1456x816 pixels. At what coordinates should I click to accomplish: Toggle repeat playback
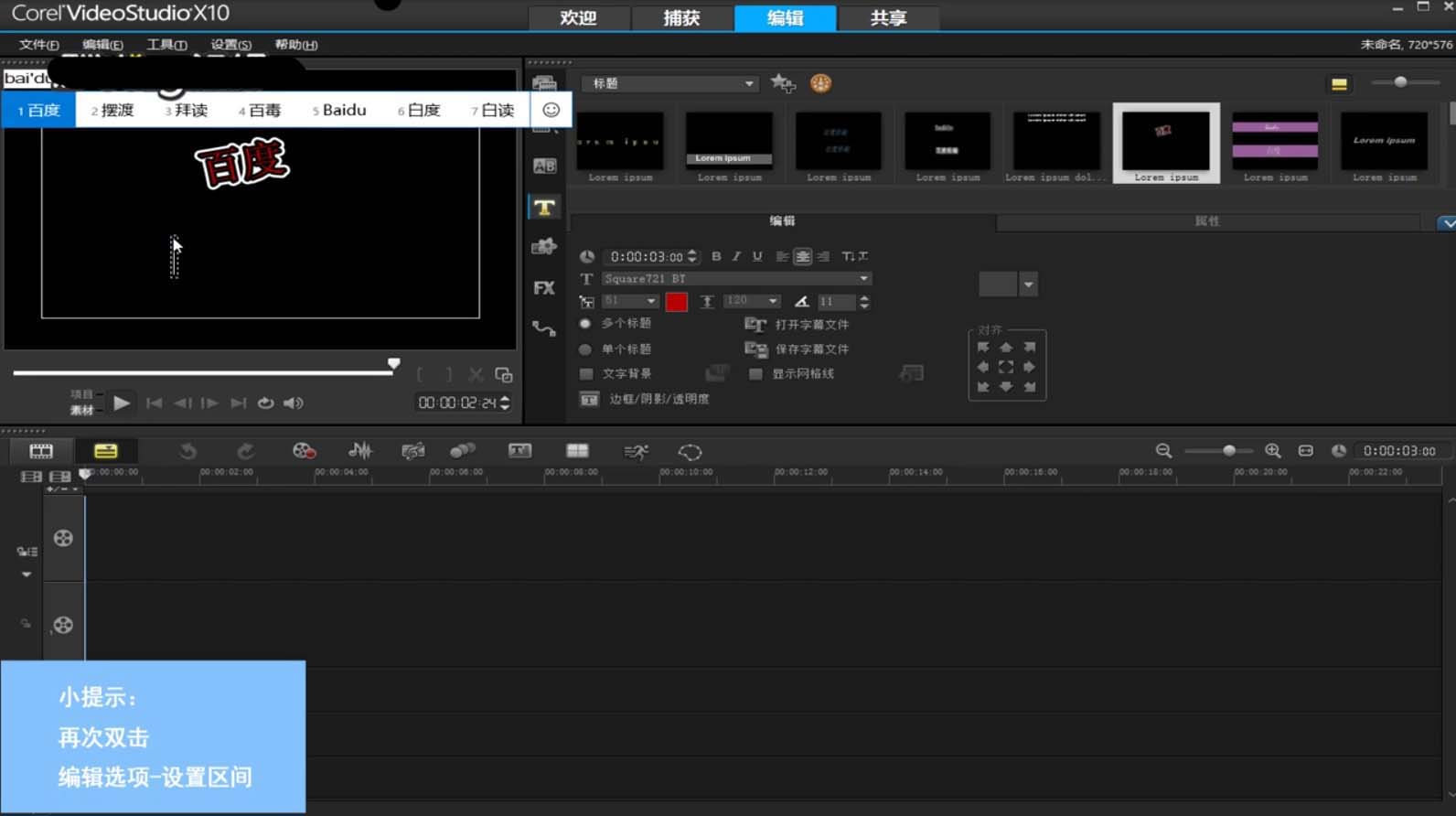(265, 403)
